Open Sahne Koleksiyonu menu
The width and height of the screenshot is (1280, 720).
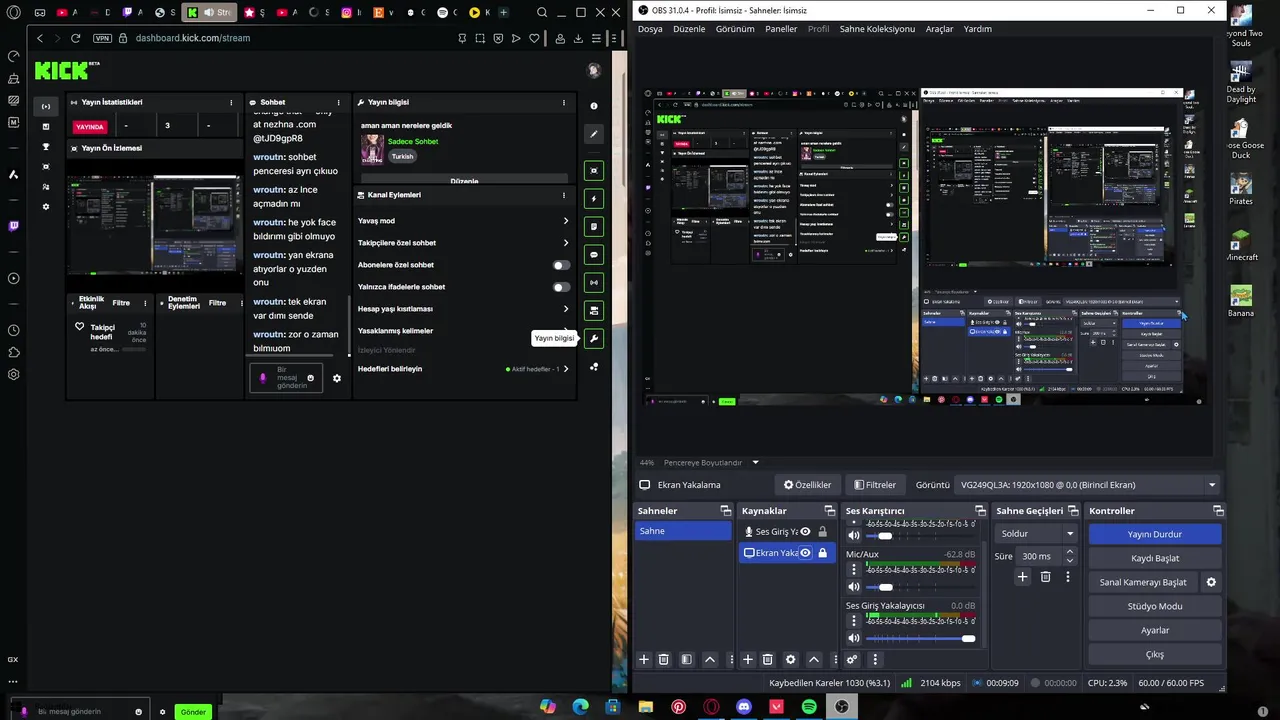[877, 29]
